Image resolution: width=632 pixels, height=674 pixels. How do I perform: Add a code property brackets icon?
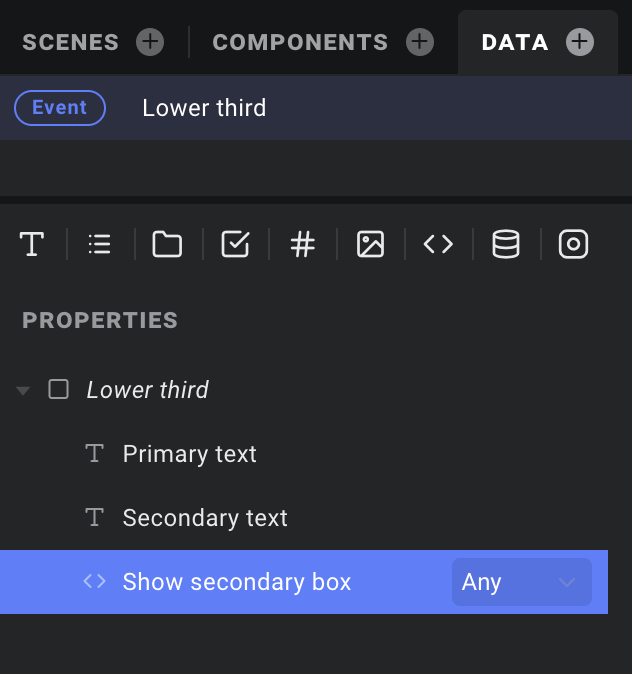coord(438,244)
